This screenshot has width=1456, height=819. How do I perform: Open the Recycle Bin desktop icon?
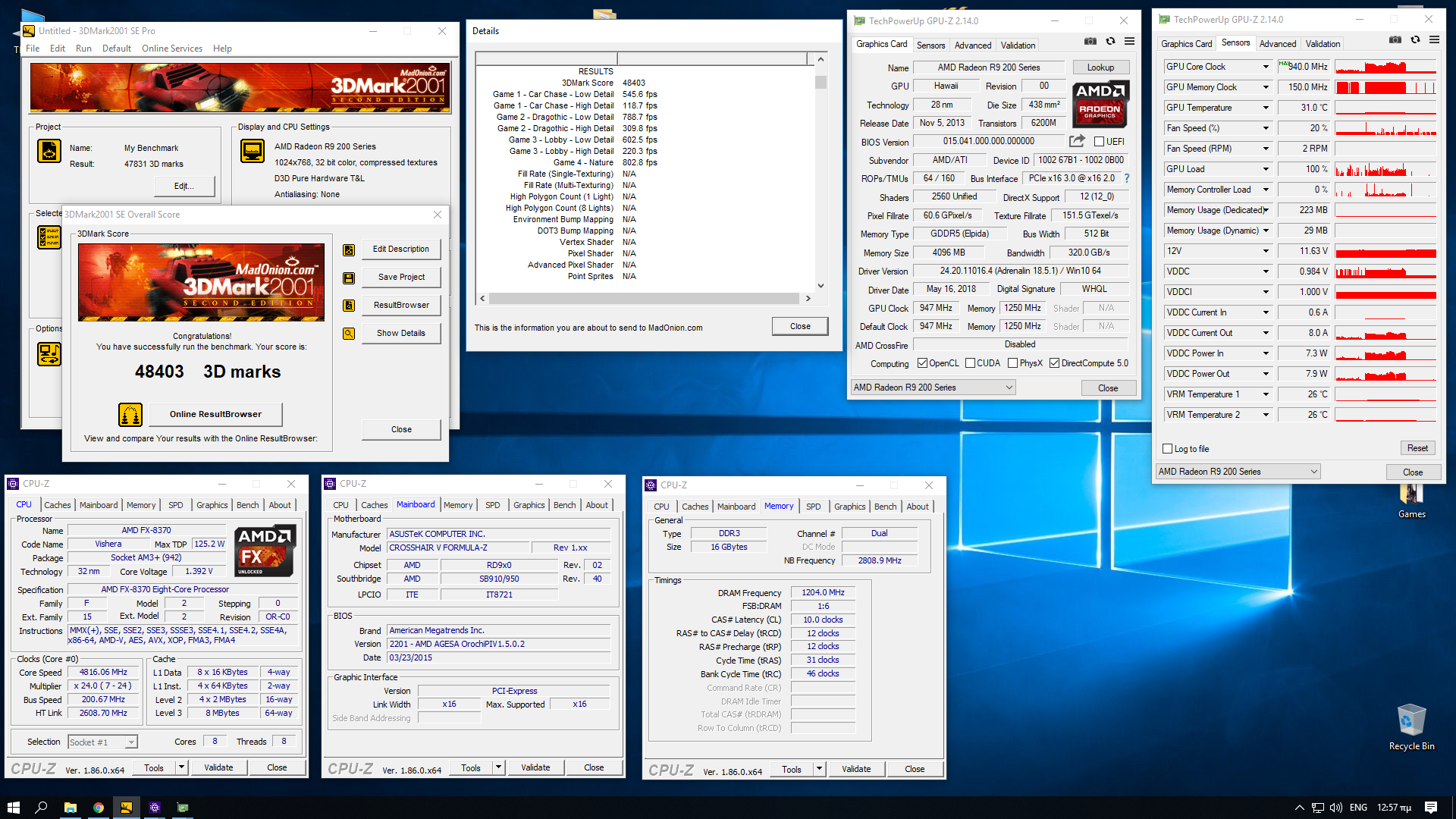pyautogui.click(x=1411, y=726)
